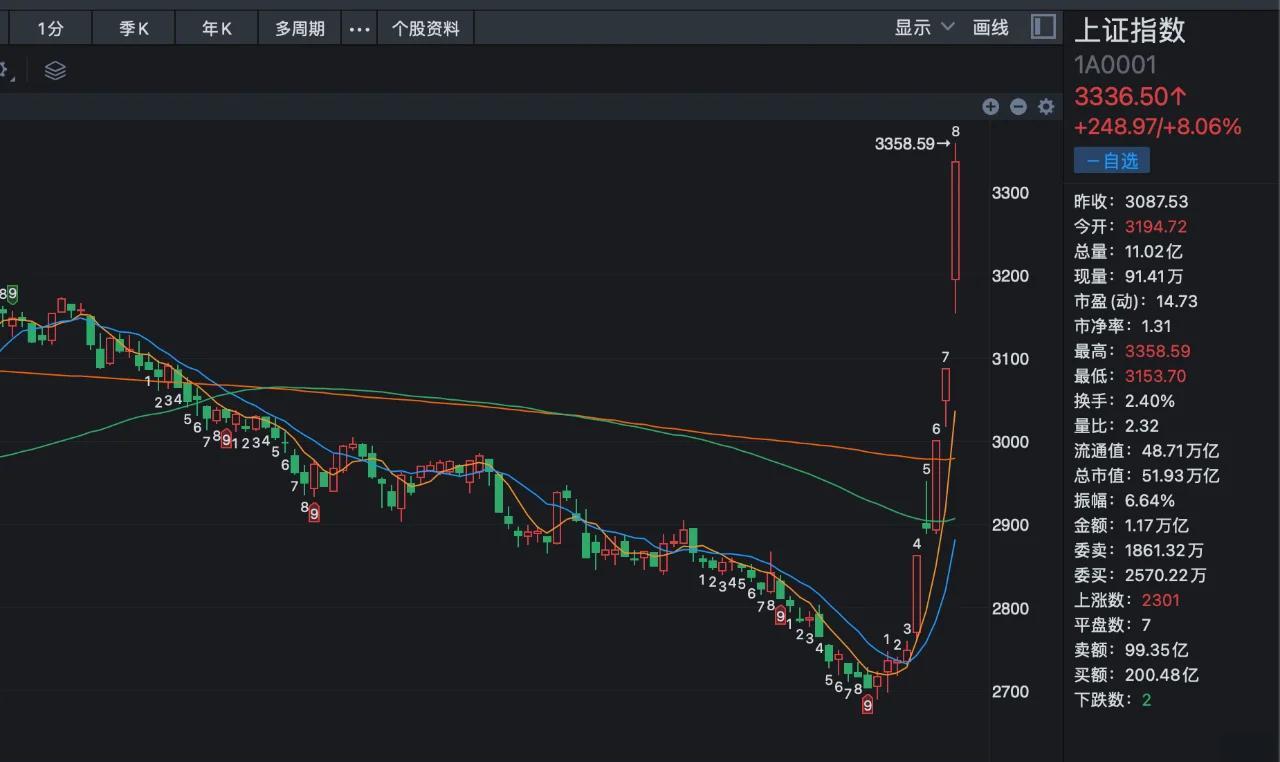Click the zoom out minus icon
1280x762 pixels.
point(1018,107)
